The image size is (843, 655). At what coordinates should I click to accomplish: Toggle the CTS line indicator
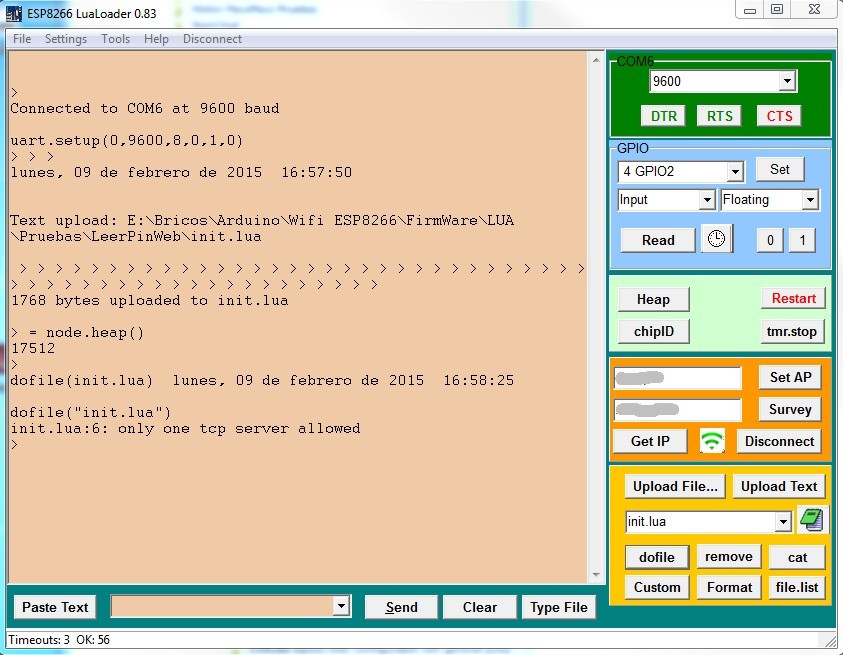click(779, 116)
